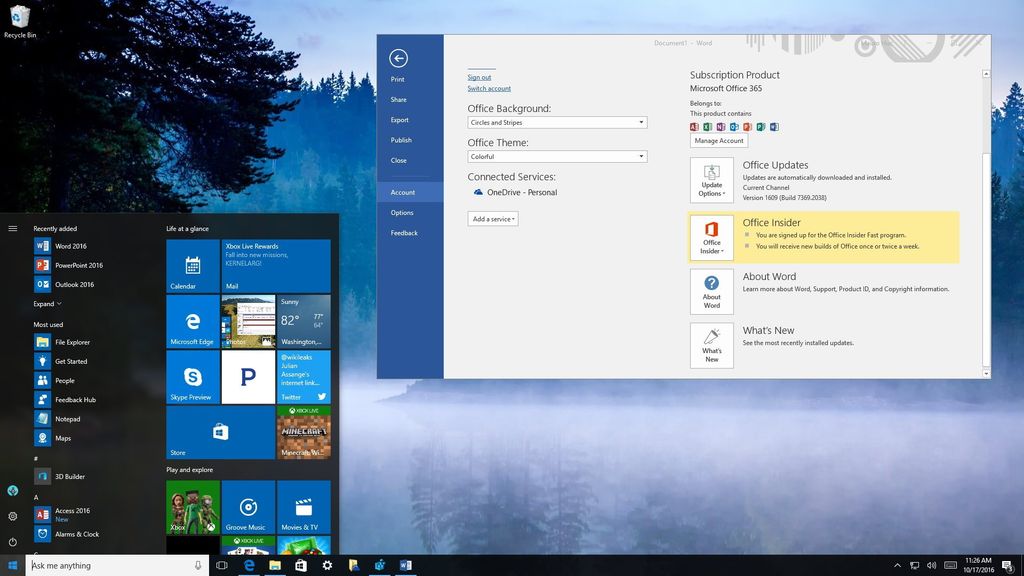Open Update Options under Office Updates
1024x576 pixels.
tap(711, 180)
